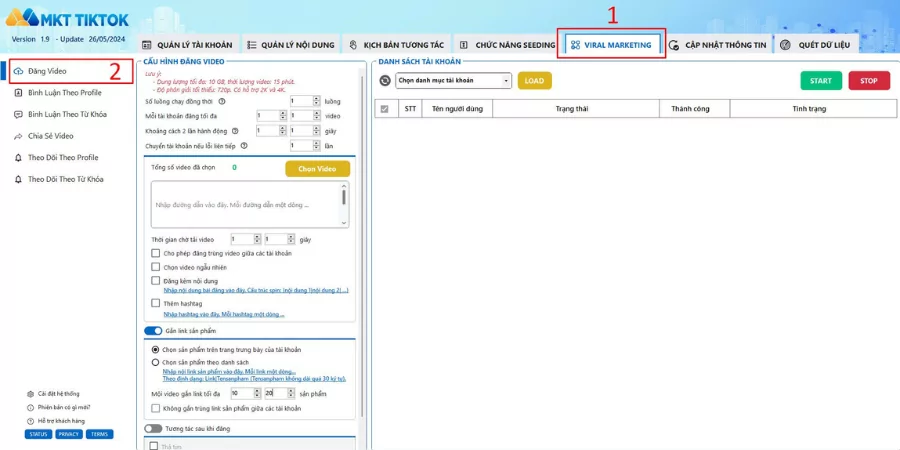Toggle select-all checkbox in account table header
900x450 pixels.
pos(385,108)
